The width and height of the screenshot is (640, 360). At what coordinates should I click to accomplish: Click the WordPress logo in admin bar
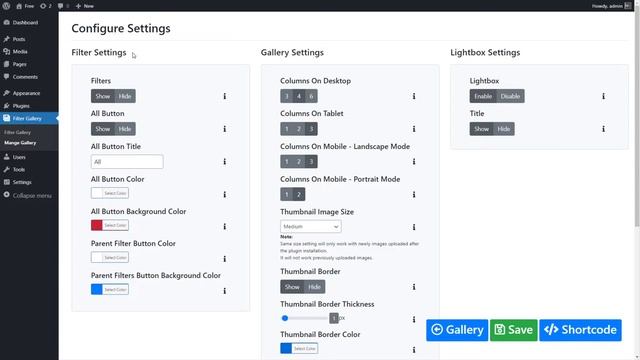6,6
